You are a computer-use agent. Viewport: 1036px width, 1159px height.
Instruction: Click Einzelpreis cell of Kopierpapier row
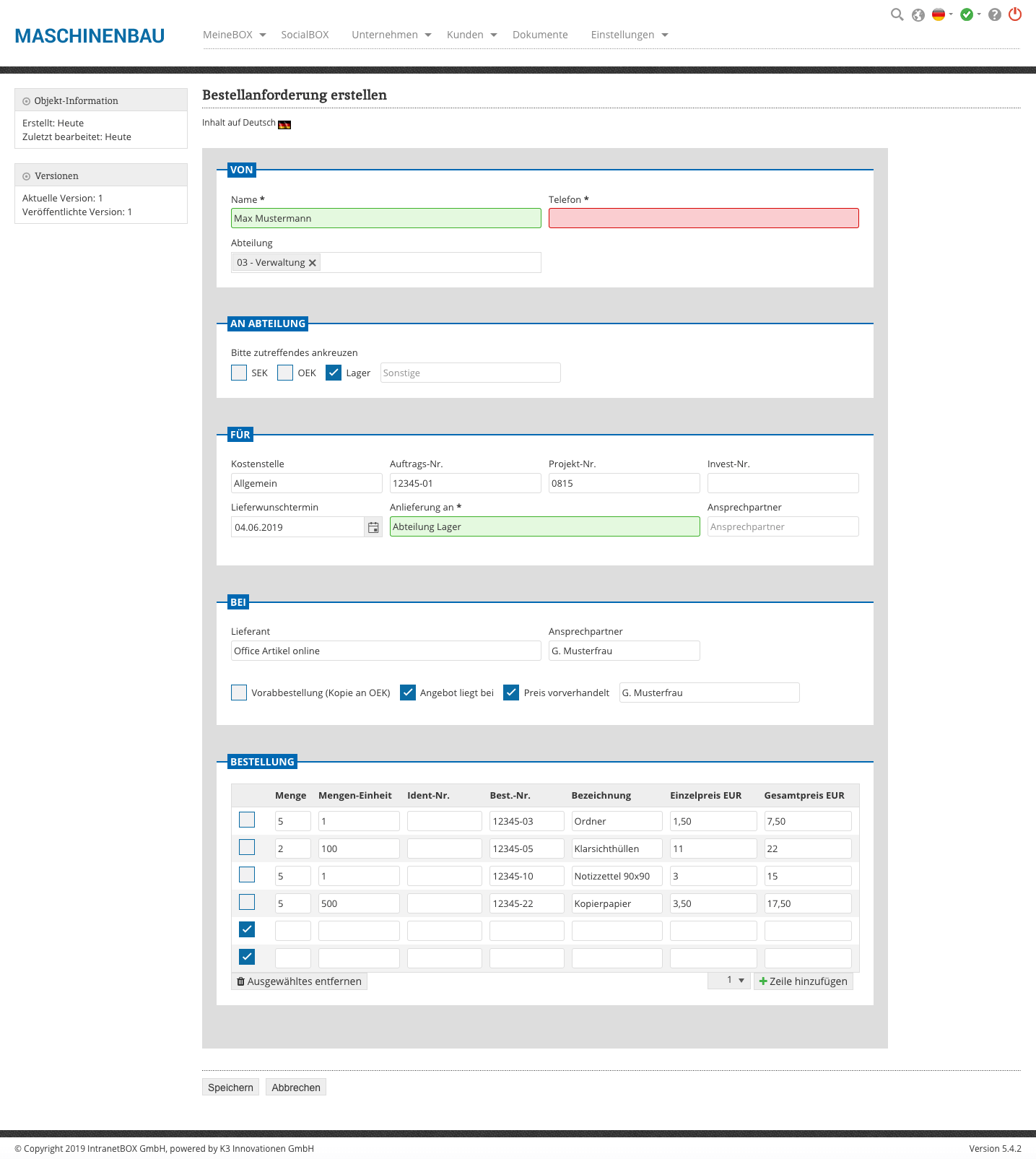pyautogui.click(x=713, y=903)
